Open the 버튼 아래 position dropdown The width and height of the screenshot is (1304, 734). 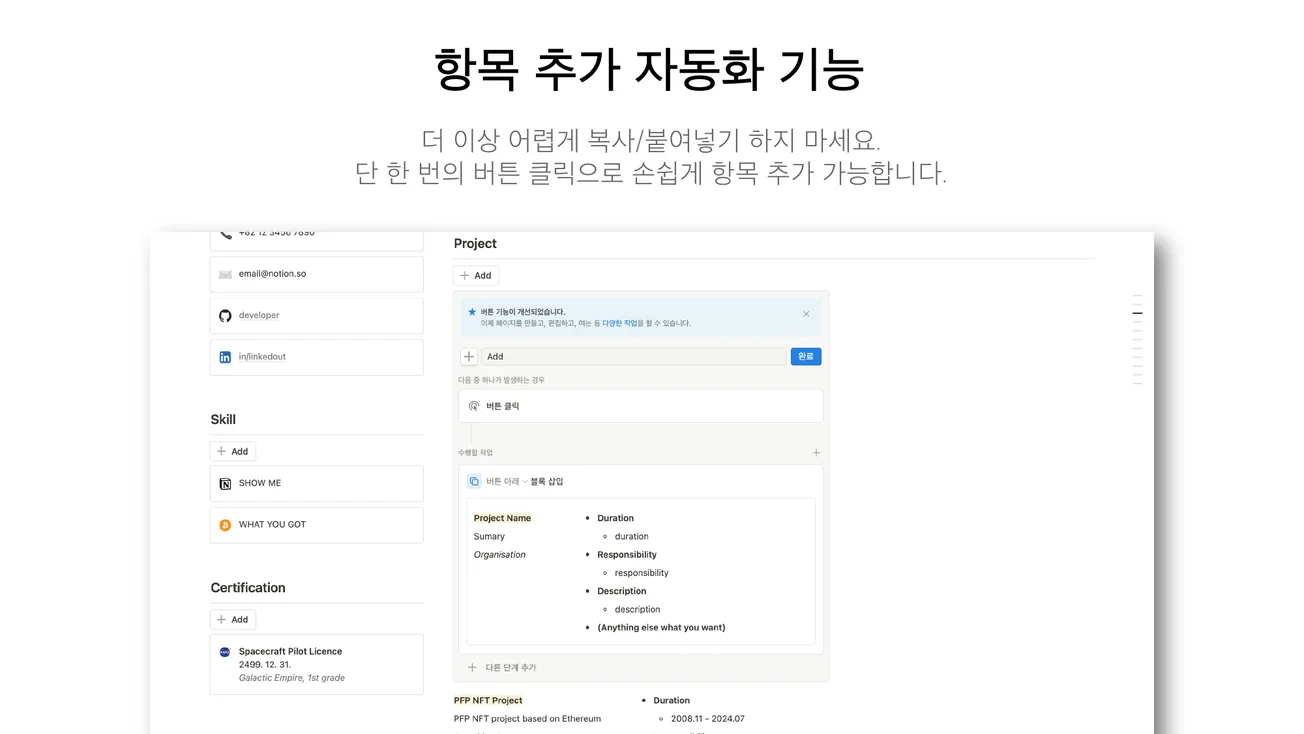507,481
